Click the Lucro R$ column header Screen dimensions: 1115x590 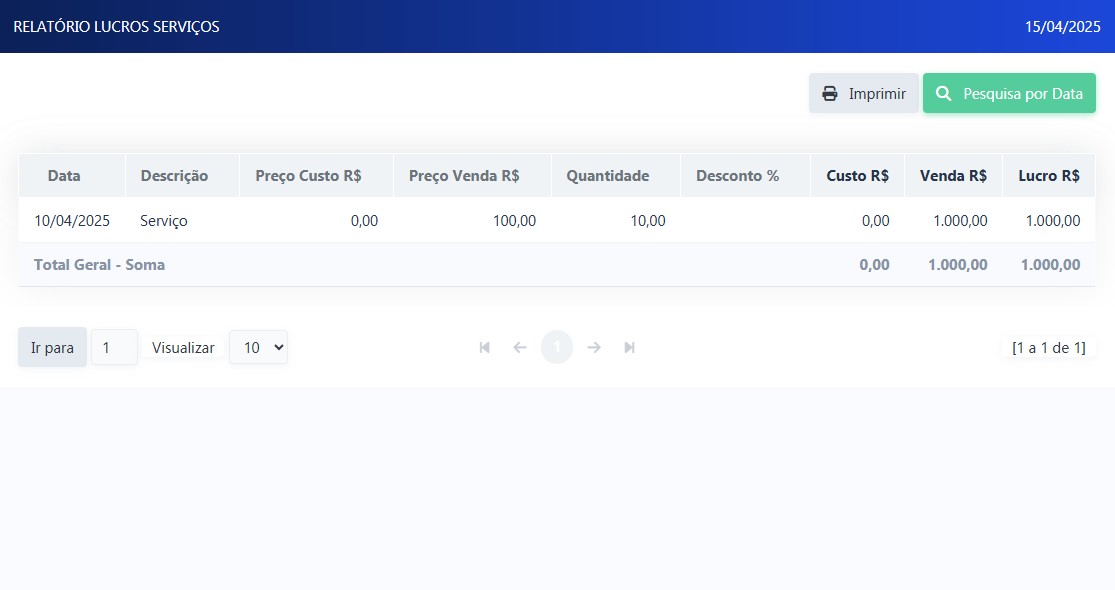click(x=1049, y=176)
